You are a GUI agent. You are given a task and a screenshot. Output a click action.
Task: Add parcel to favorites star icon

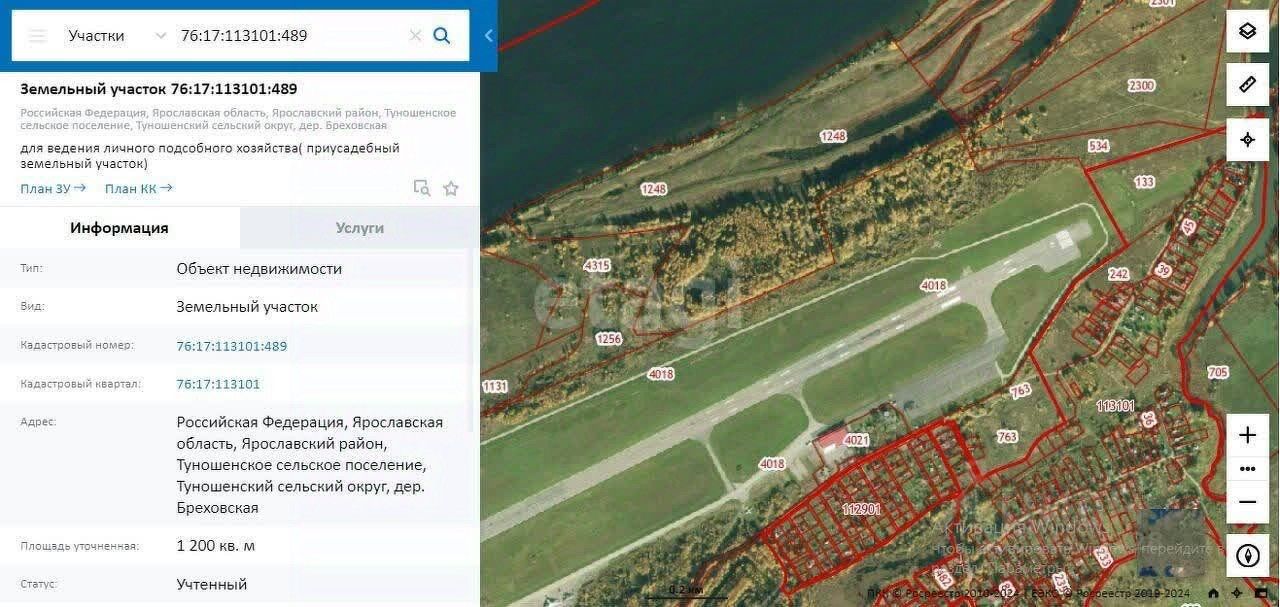coord(451,188)
